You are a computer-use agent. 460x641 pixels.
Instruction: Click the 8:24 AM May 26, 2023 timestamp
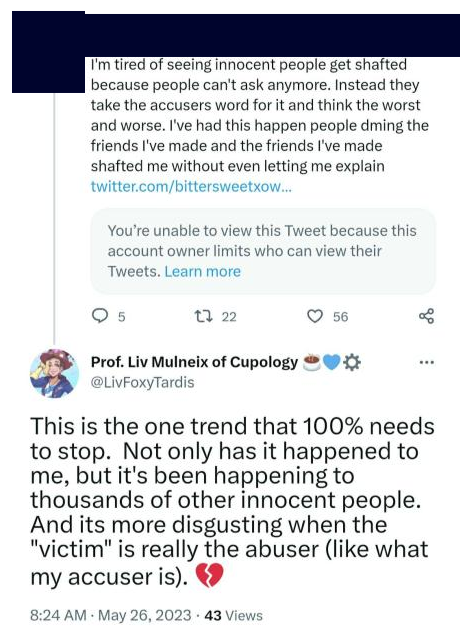(x=110, y=615)
